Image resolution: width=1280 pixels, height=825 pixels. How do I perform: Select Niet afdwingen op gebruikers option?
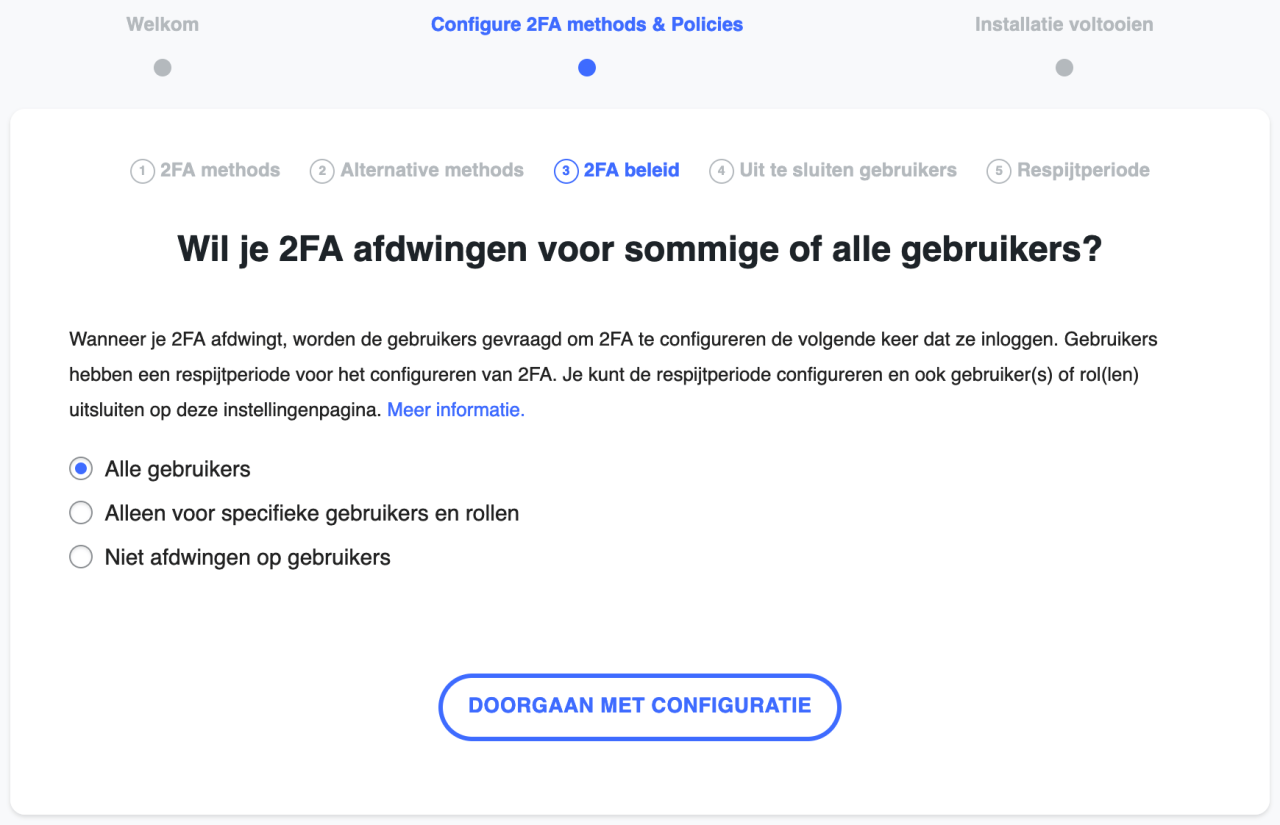pos(81,557)
